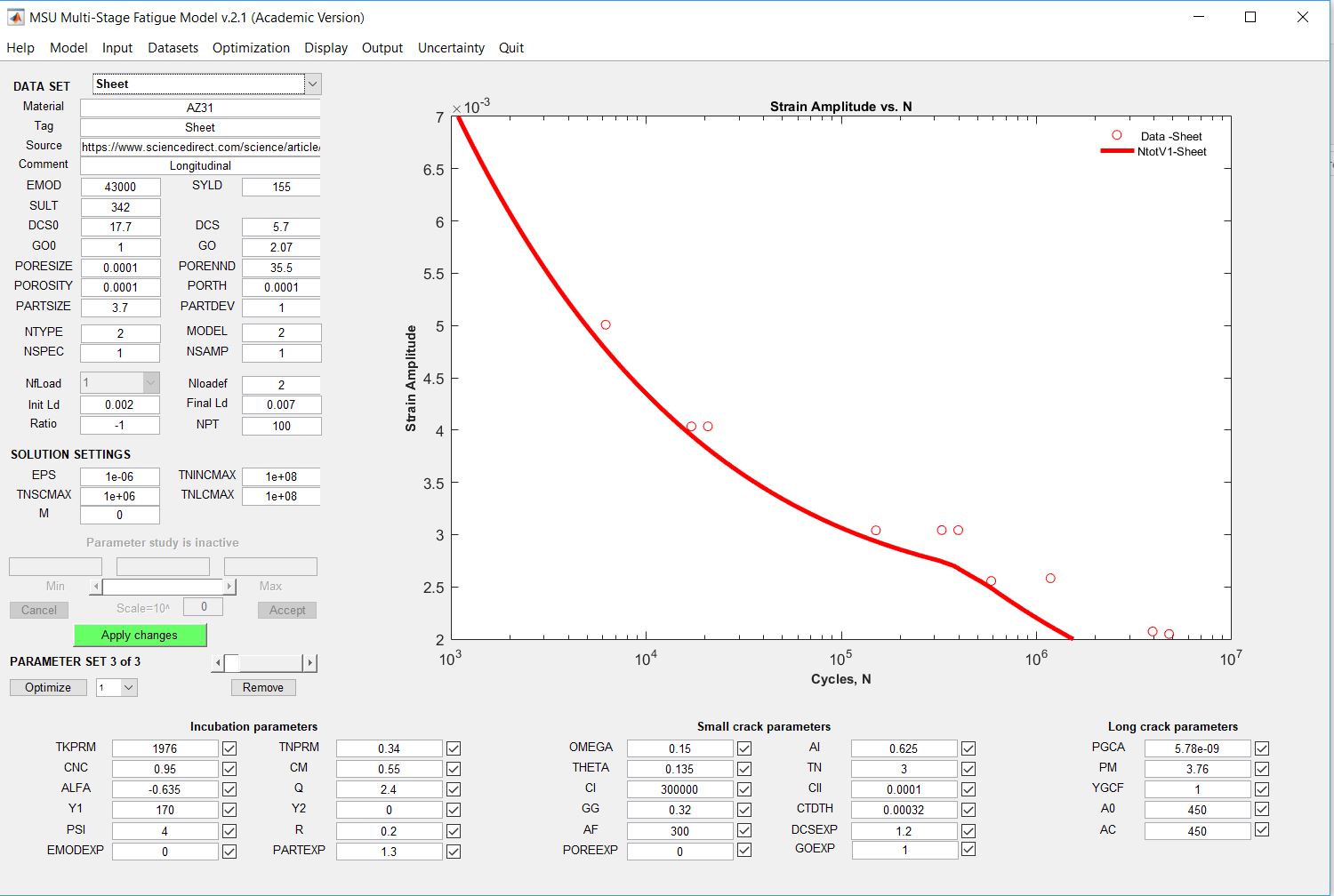The width and height of the screenshot is (1334, 896).
Task: Open the DATA SET Sheet dropdown
Action: (x=312, y=84)
